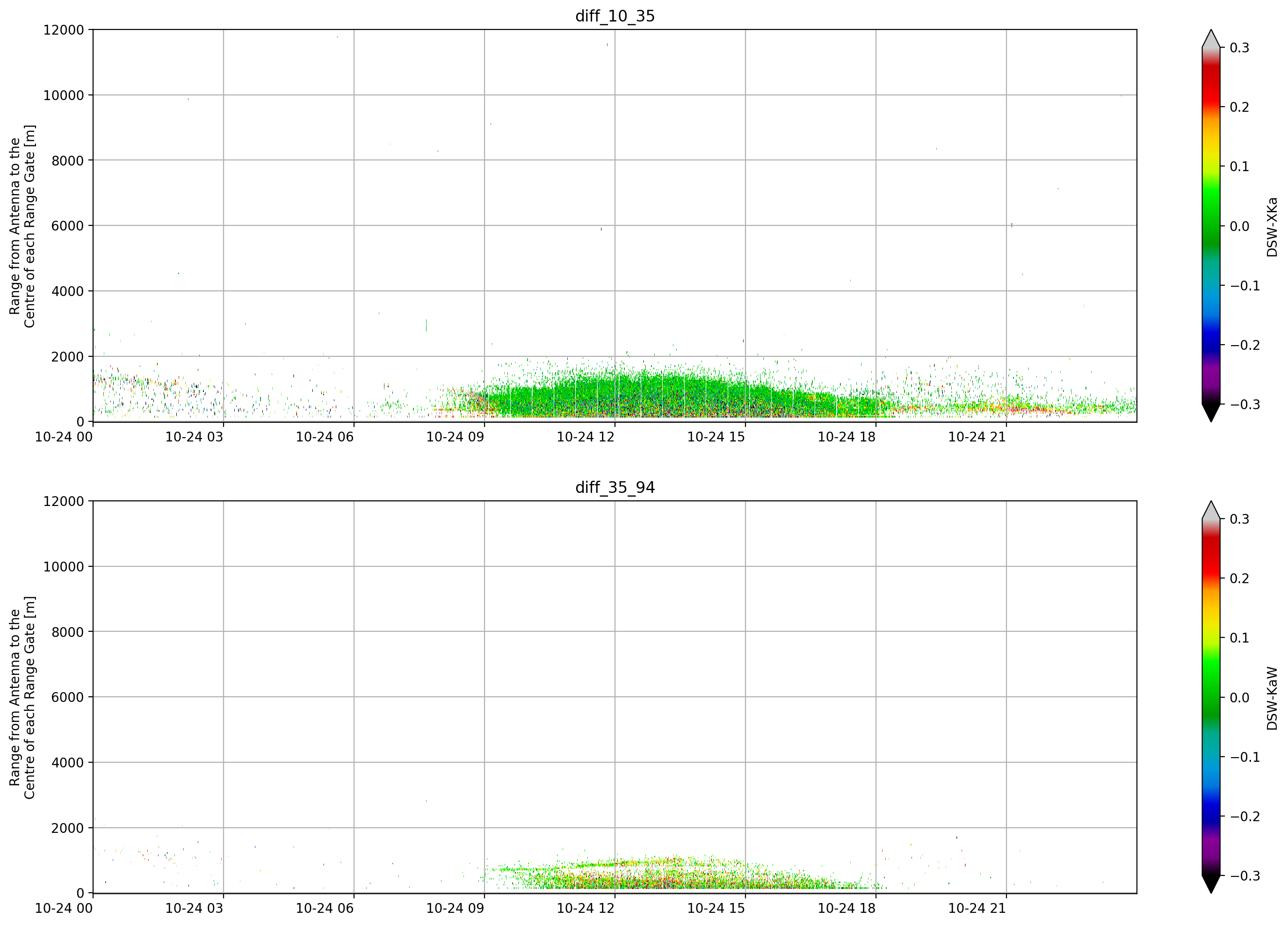1288x925 pixels.
Task: Click lower black extend arrow on DSW-XKa colorbar
Action: (1211, 413)
